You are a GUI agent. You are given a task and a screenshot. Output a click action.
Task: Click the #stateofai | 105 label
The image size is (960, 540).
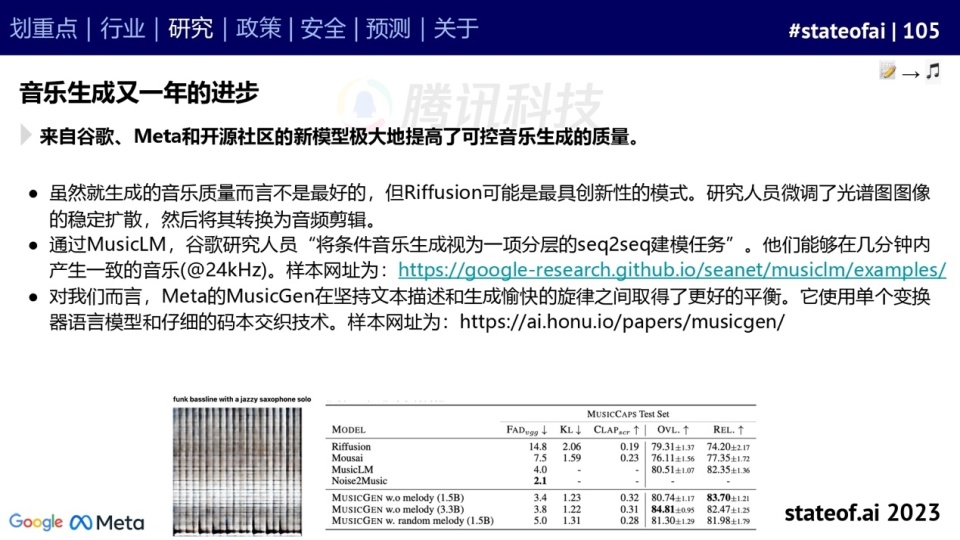point(864,31)
